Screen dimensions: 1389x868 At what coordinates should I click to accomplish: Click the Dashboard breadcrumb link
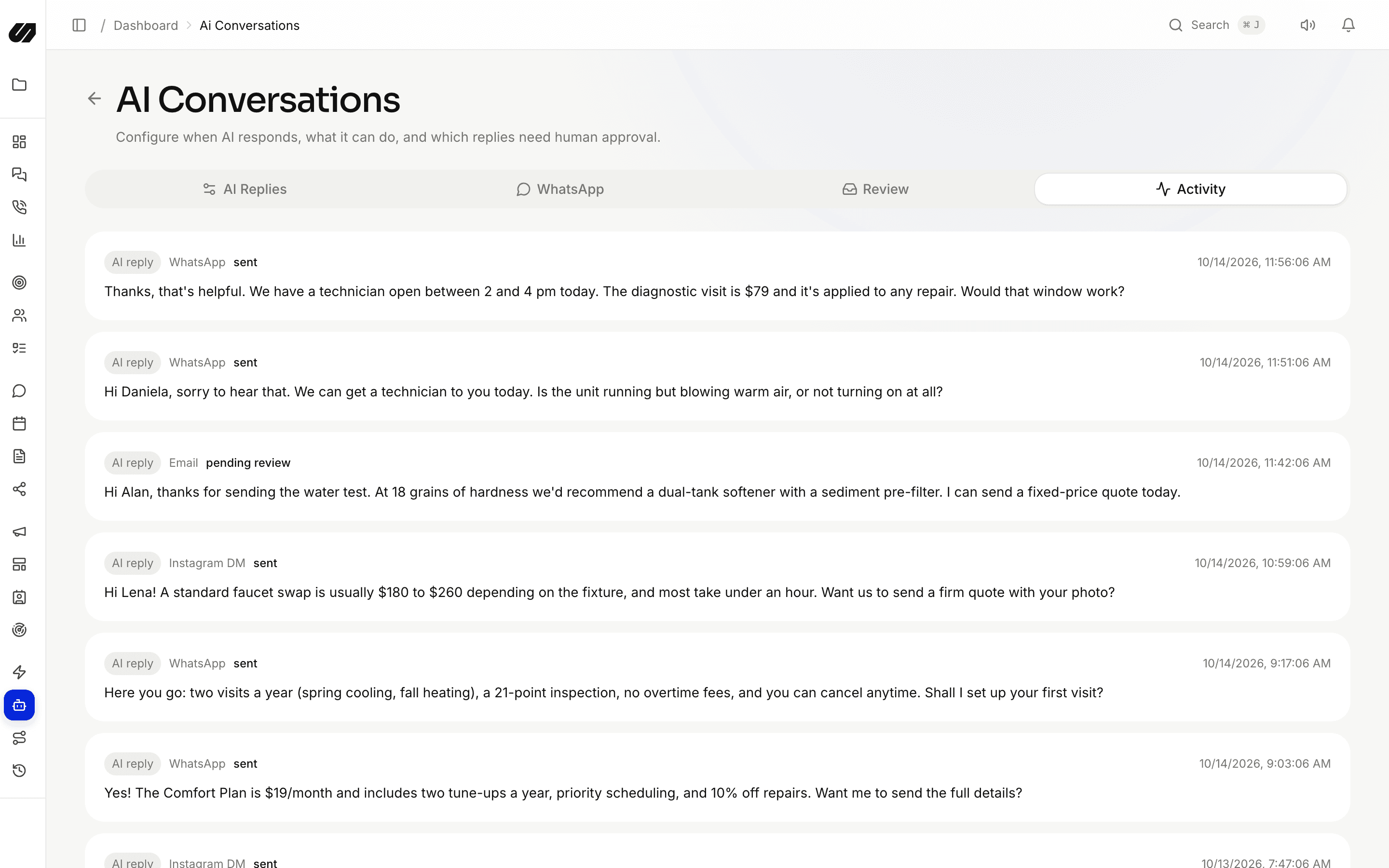(146, 25)
